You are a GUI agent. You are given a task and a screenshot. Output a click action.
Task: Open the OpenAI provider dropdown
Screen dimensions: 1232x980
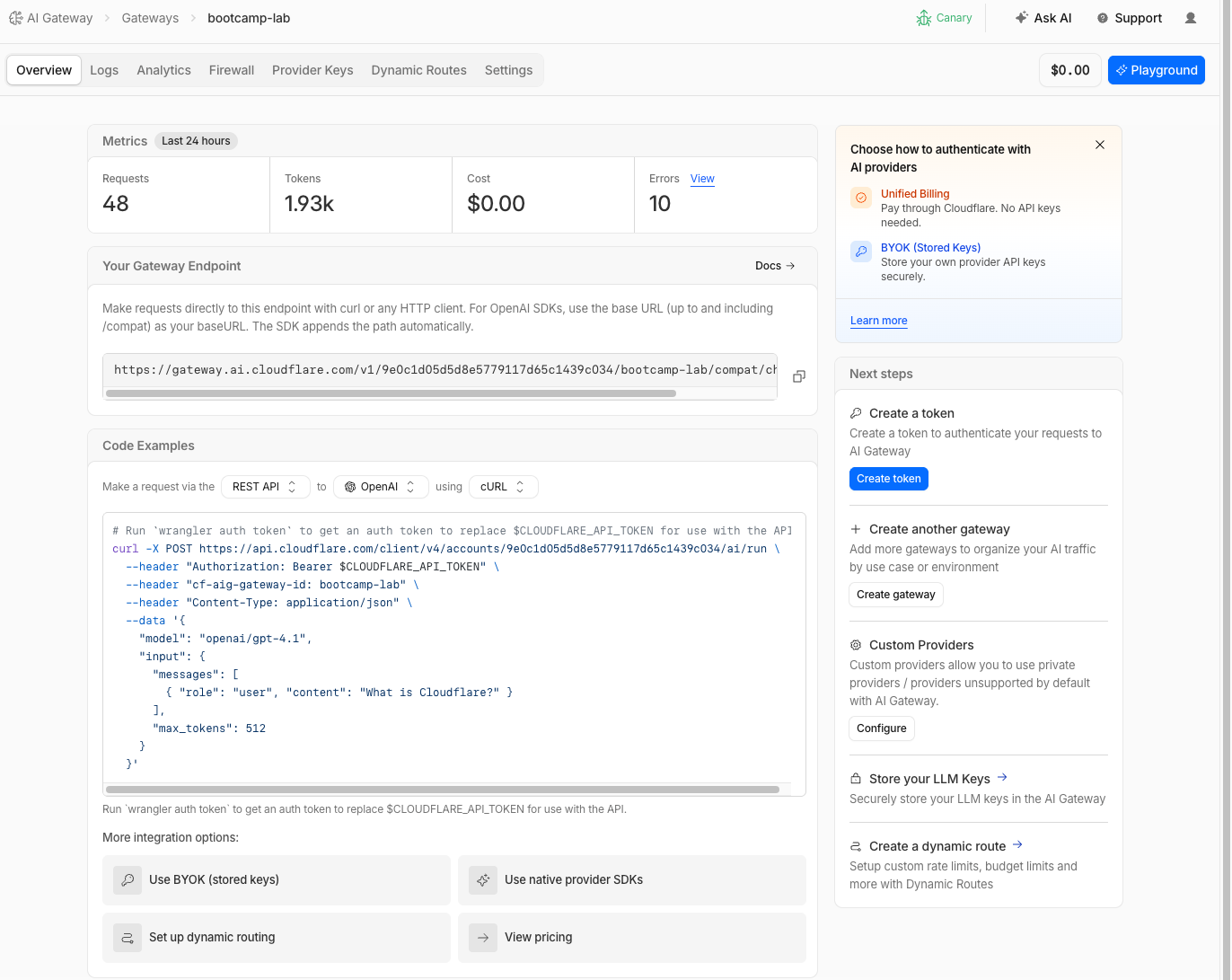point(381,487)
